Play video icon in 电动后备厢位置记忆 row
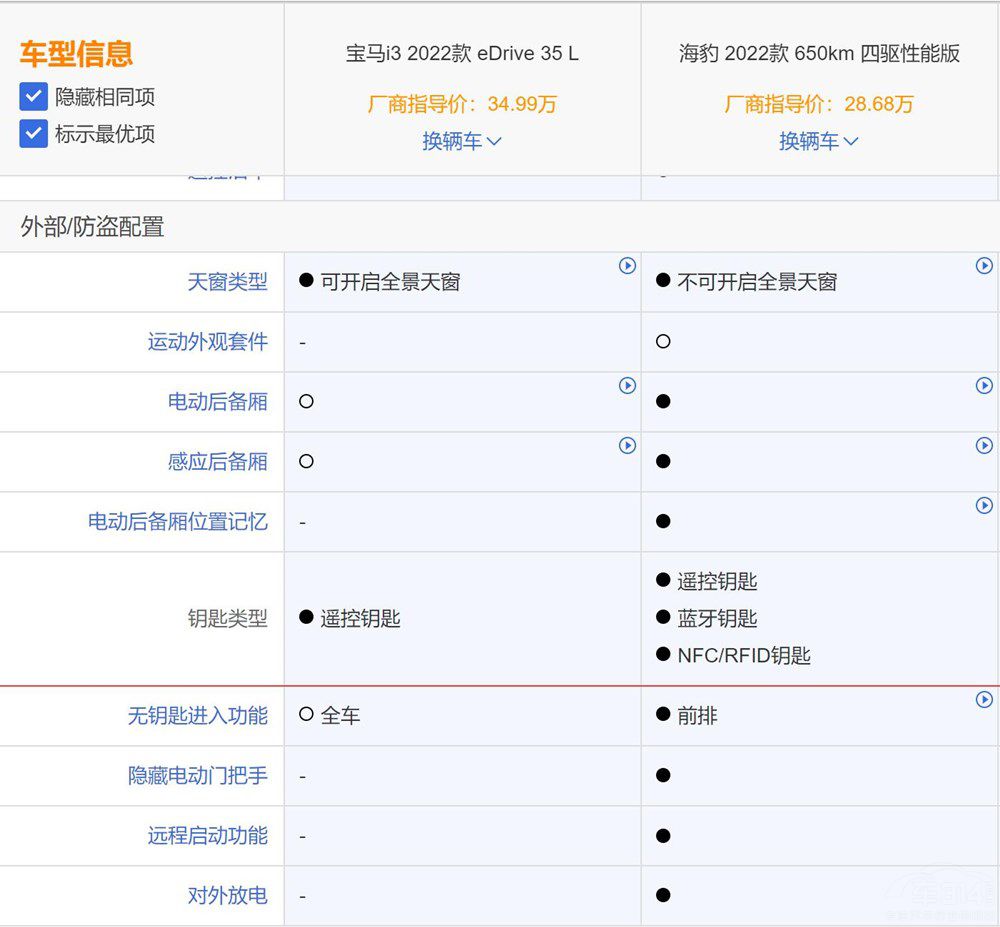The image size is (1000, 927). click(984, 506)
